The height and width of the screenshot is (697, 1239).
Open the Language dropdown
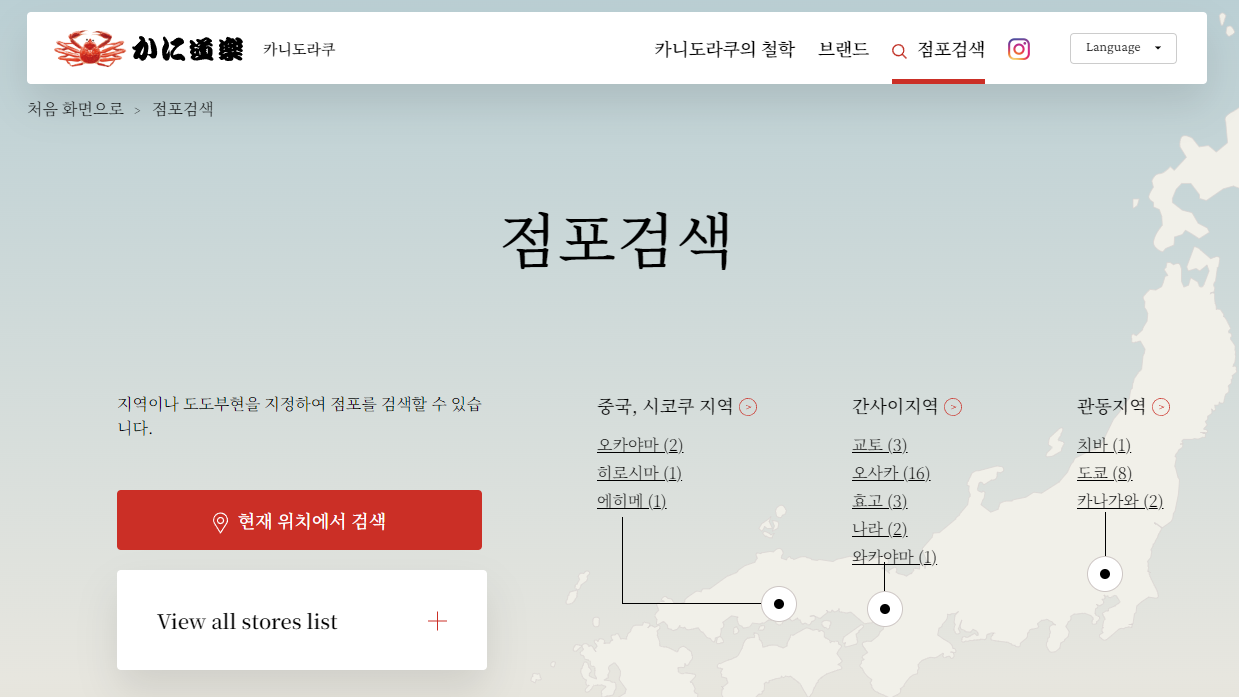coord(1122,47)
